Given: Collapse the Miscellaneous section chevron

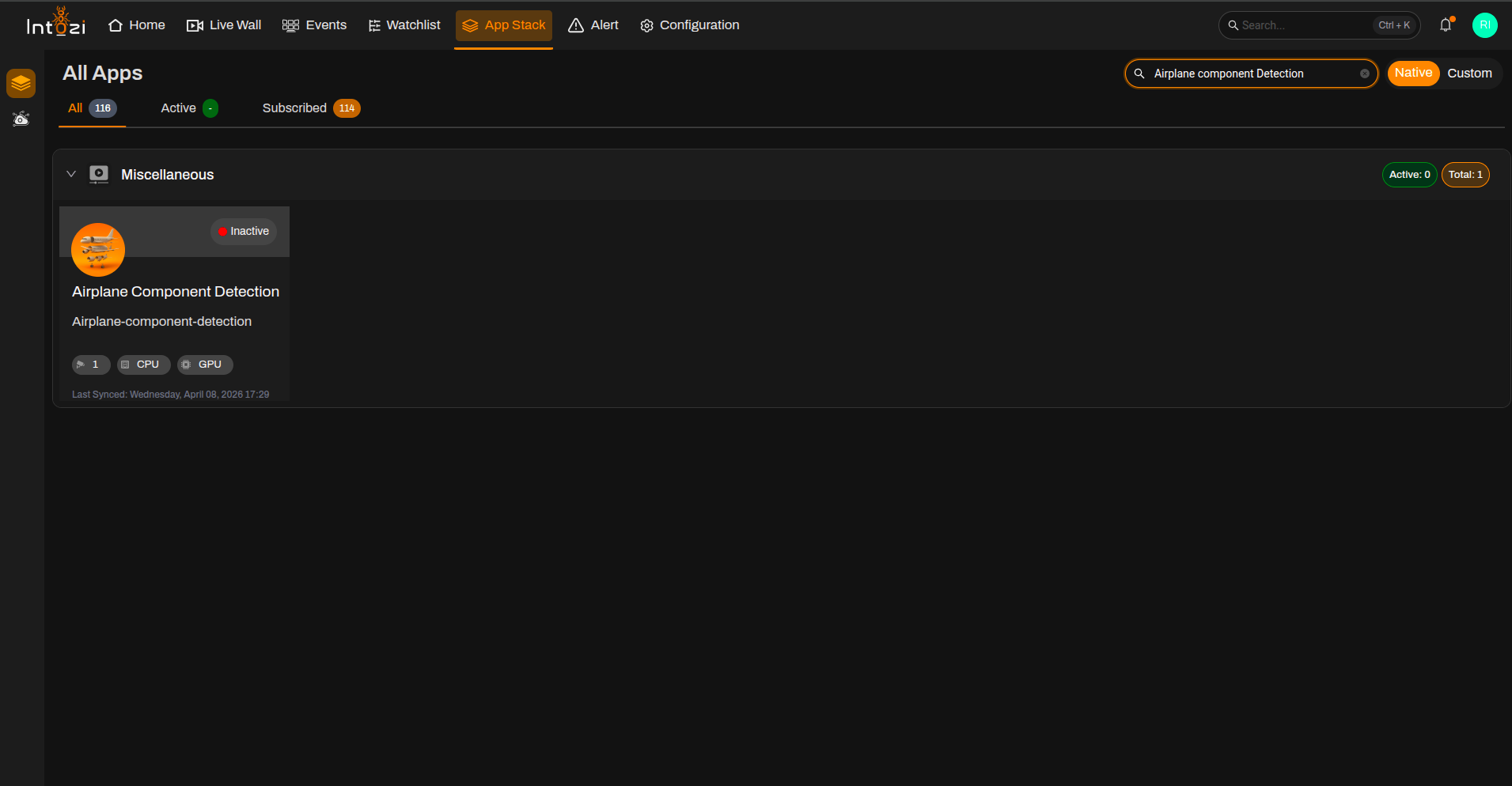Looking at the screenshot, I should [71, 174].
